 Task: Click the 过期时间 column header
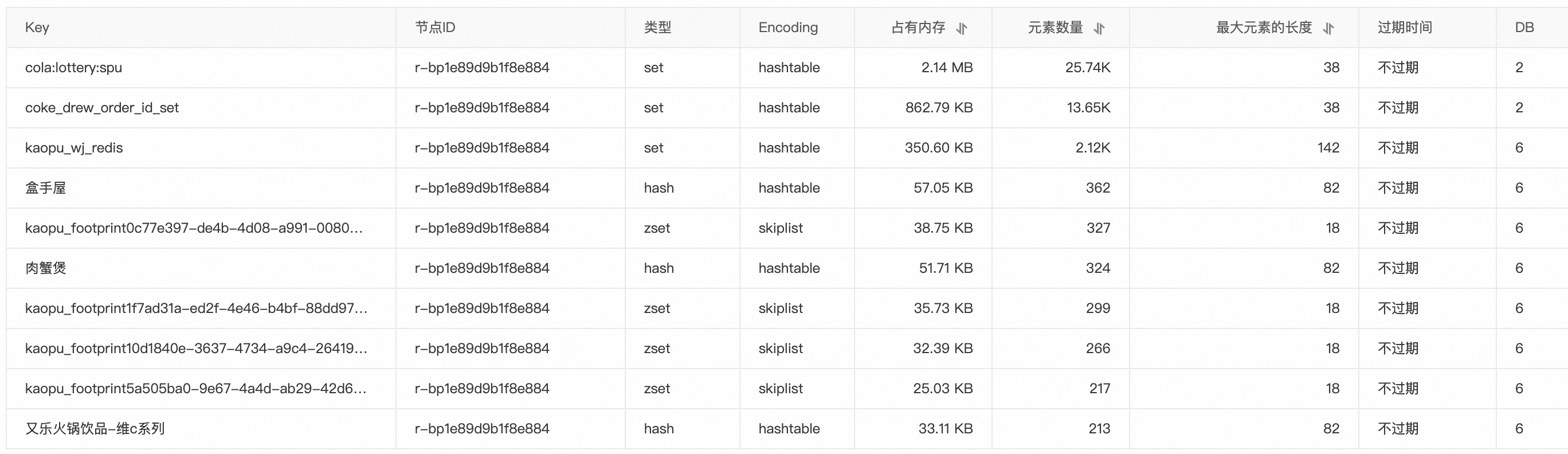pos(1405,28)
